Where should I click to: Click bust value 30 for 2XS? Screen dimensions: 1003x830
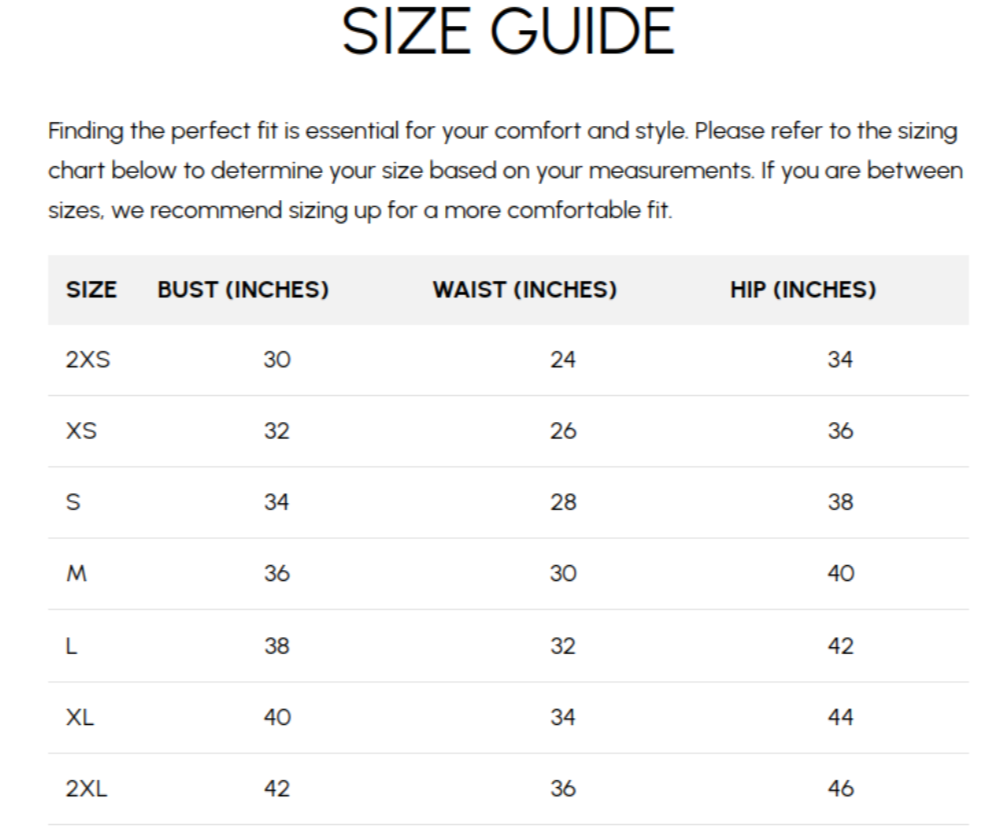pos(277,359)
